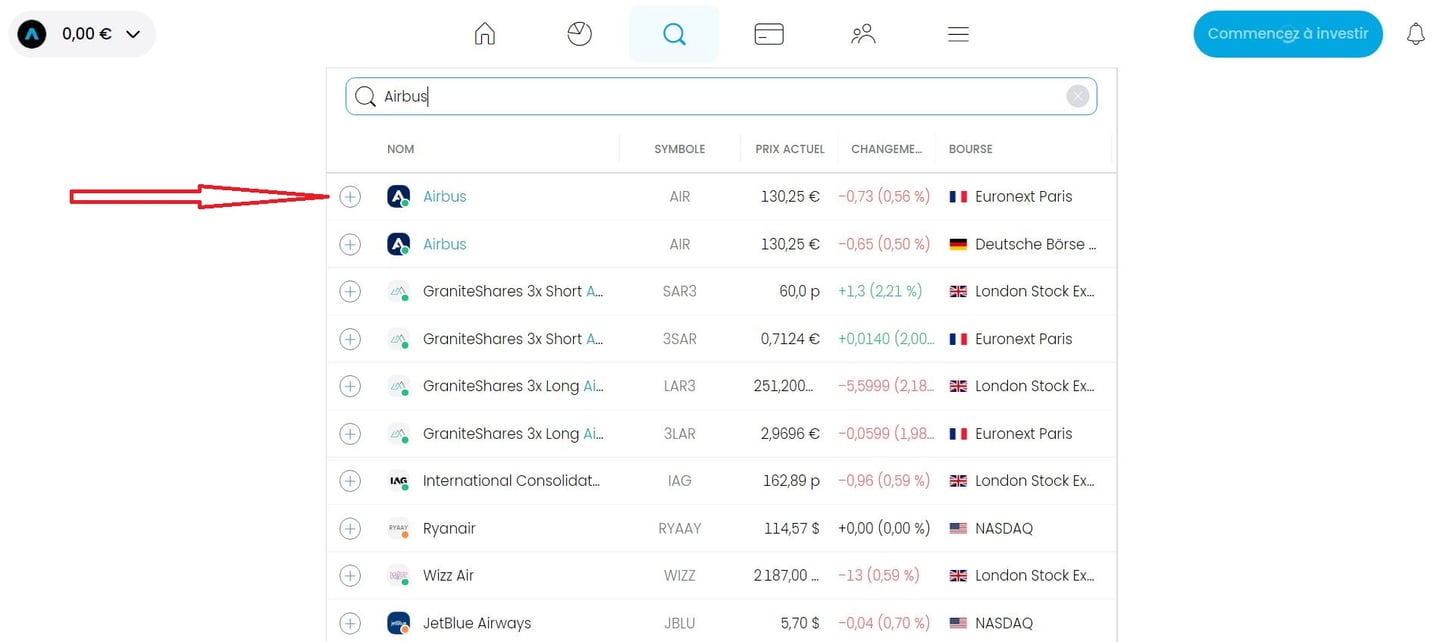Add Ryanair to your watchlist
The height and width of the screenshot is (642, 1440).
[x=350, y=528]
